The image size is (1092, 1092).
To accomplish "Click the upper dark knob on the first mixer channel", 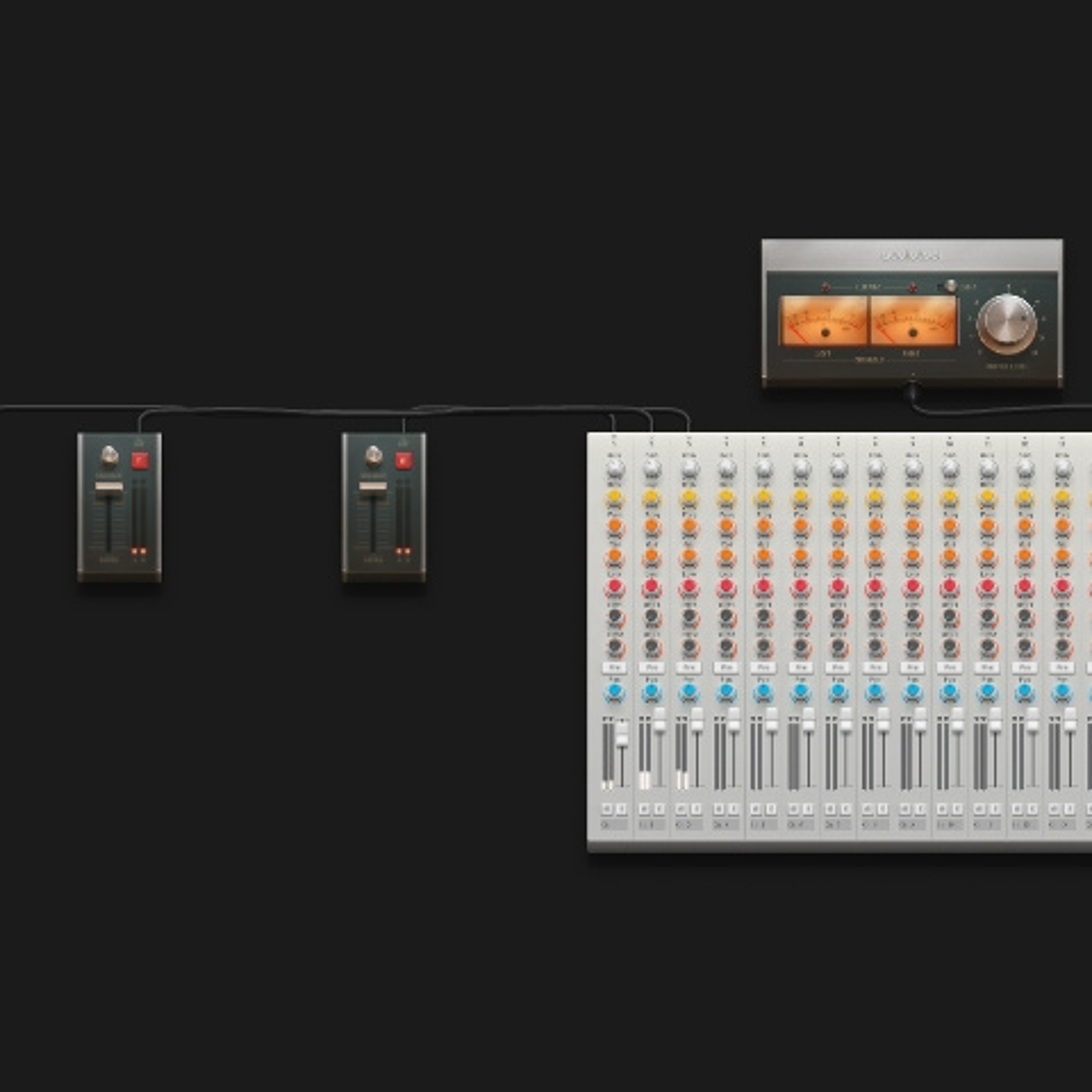I will tap(614, 617).
